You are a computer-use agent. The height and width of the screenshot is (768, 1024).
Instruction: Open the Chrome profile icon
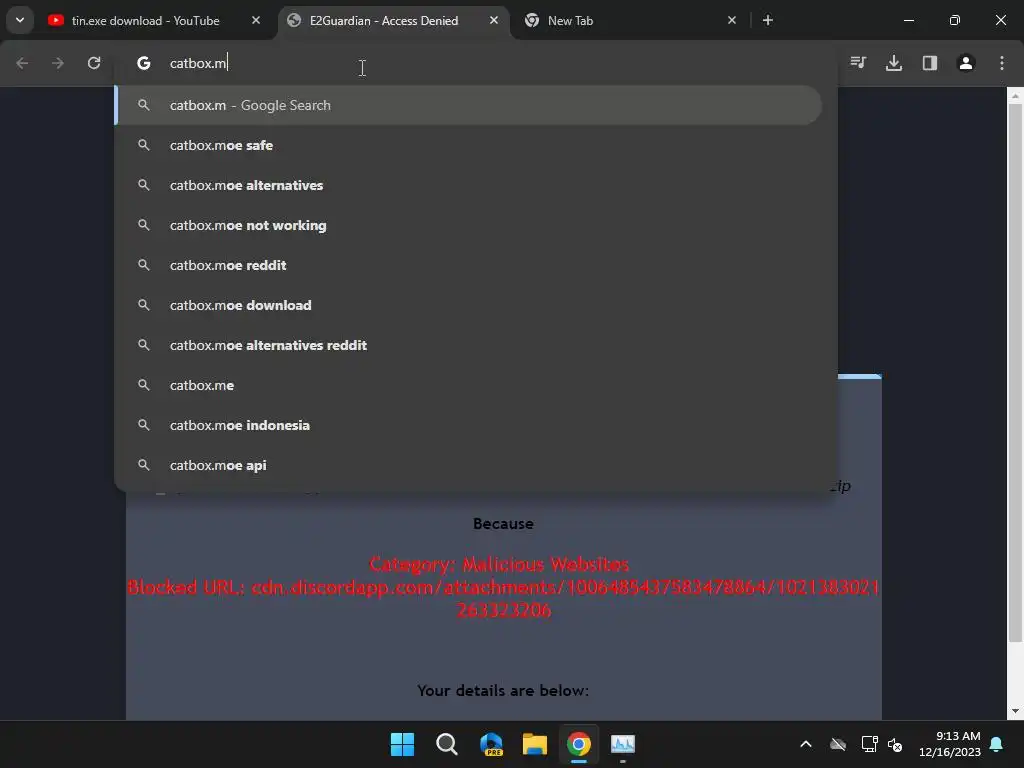point(966,63)
